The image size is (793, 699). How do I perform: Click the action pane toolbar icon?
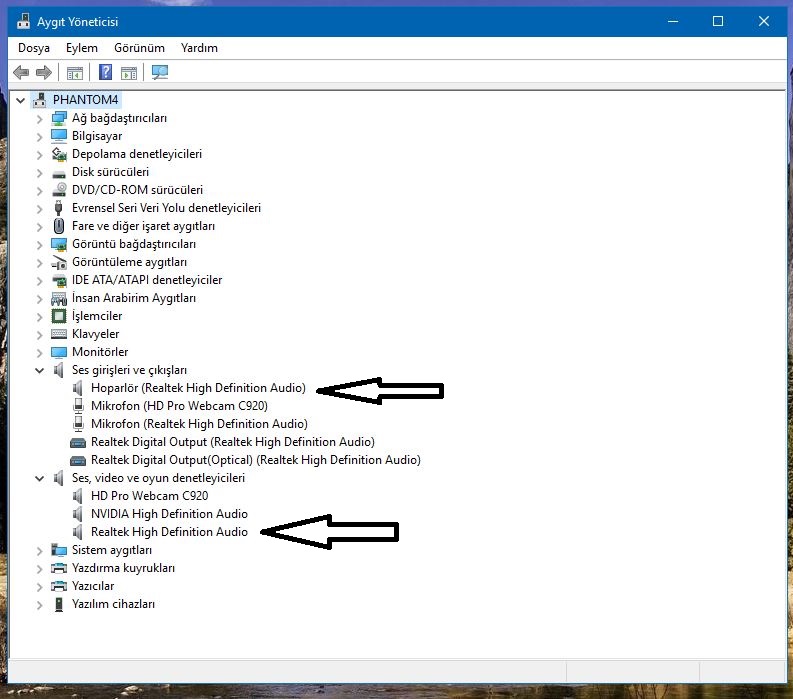pyautogui.click(x=129, y=73)
